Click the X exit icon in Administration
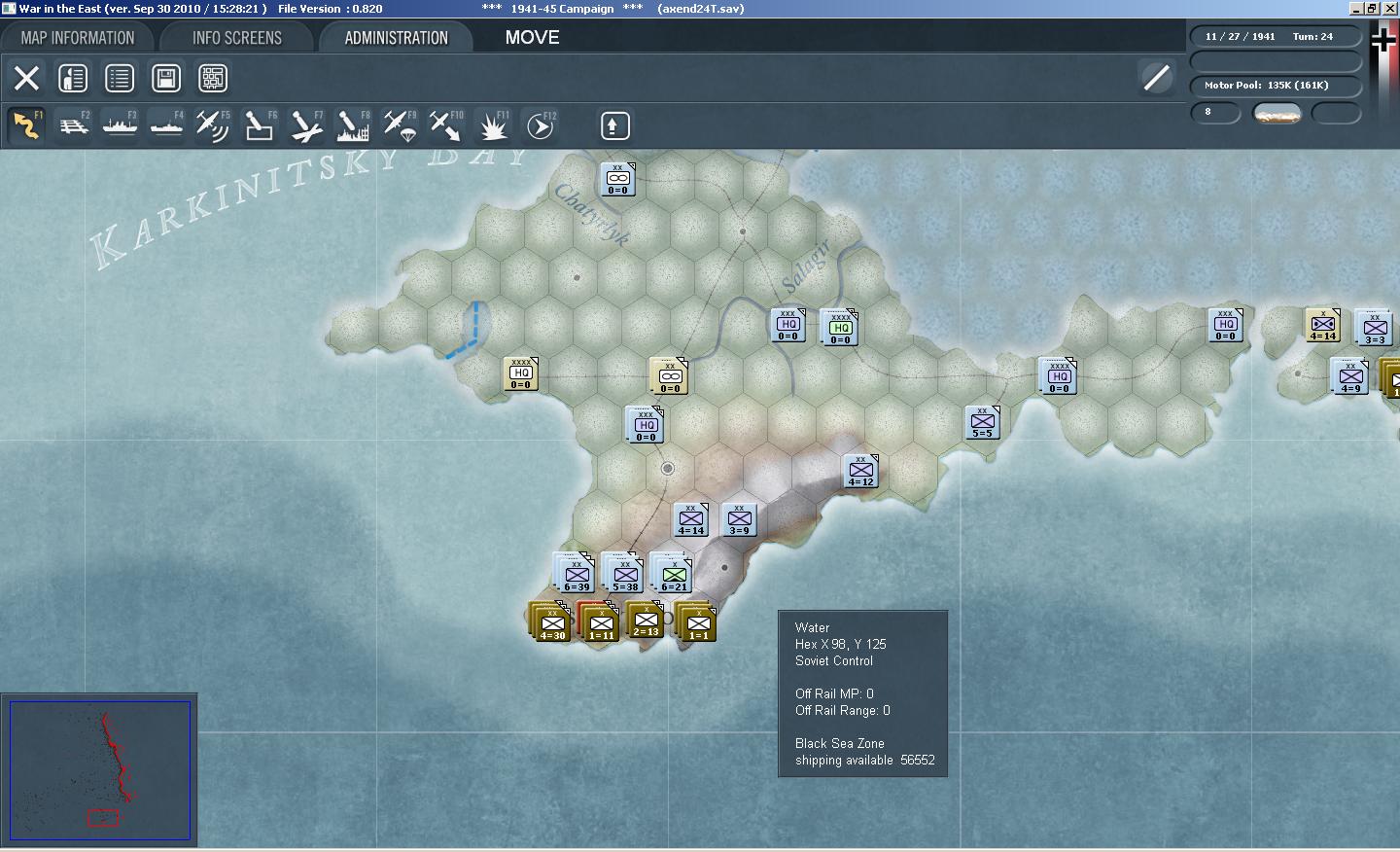This screenshot has width=1400, height=852. (x=27, y=78)
